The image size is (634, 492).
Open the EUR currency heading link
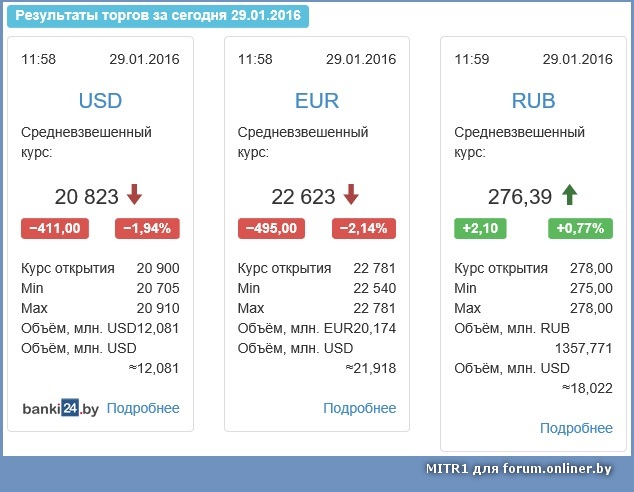point(317,100)
